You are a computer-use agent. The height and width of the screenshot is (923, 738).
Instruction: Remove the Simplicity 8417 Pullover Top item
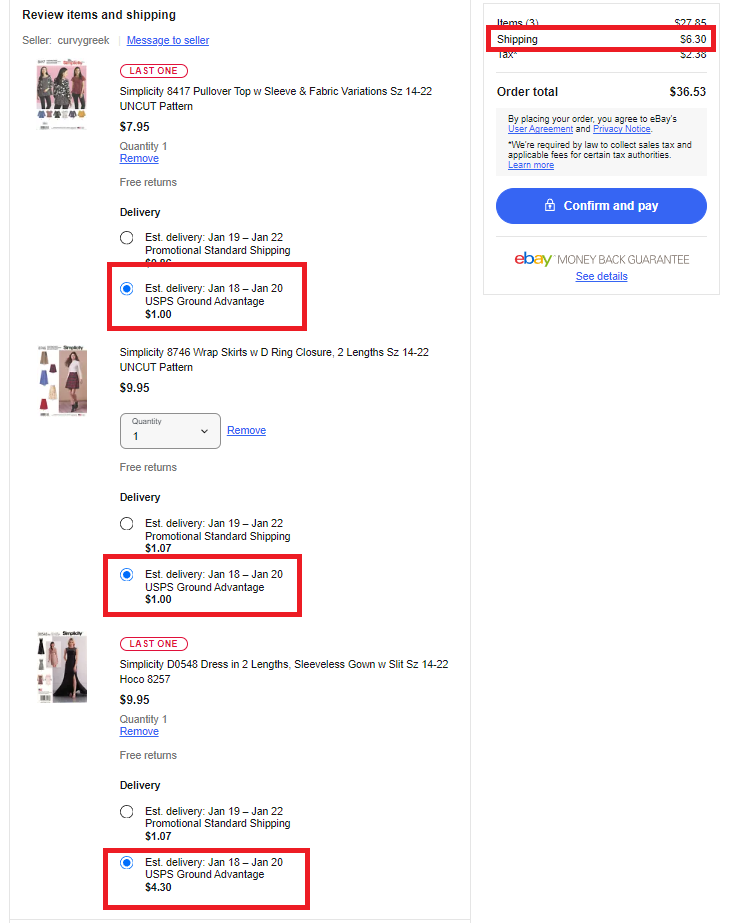click(139, 158)
